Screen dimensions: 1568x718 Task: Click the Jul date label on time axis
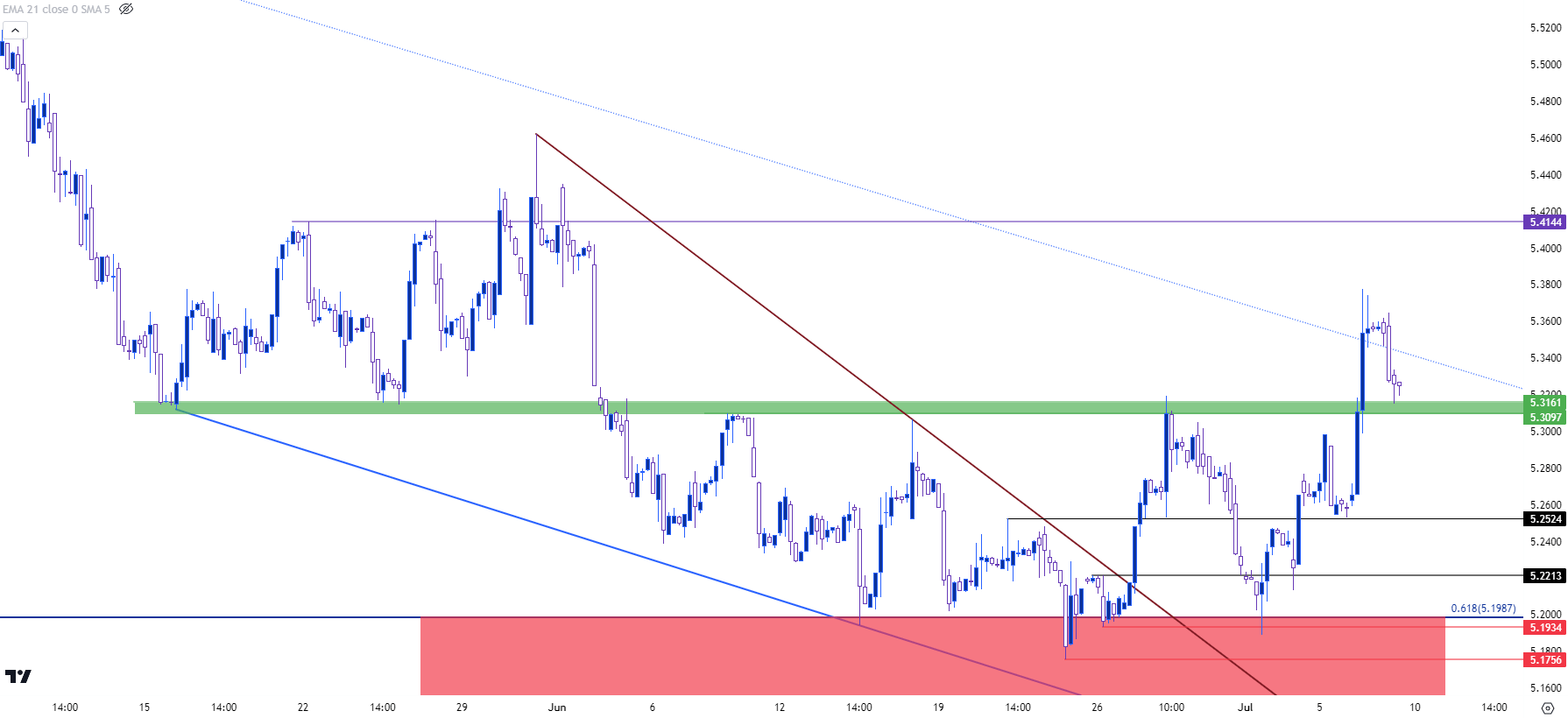point(1245,707)
